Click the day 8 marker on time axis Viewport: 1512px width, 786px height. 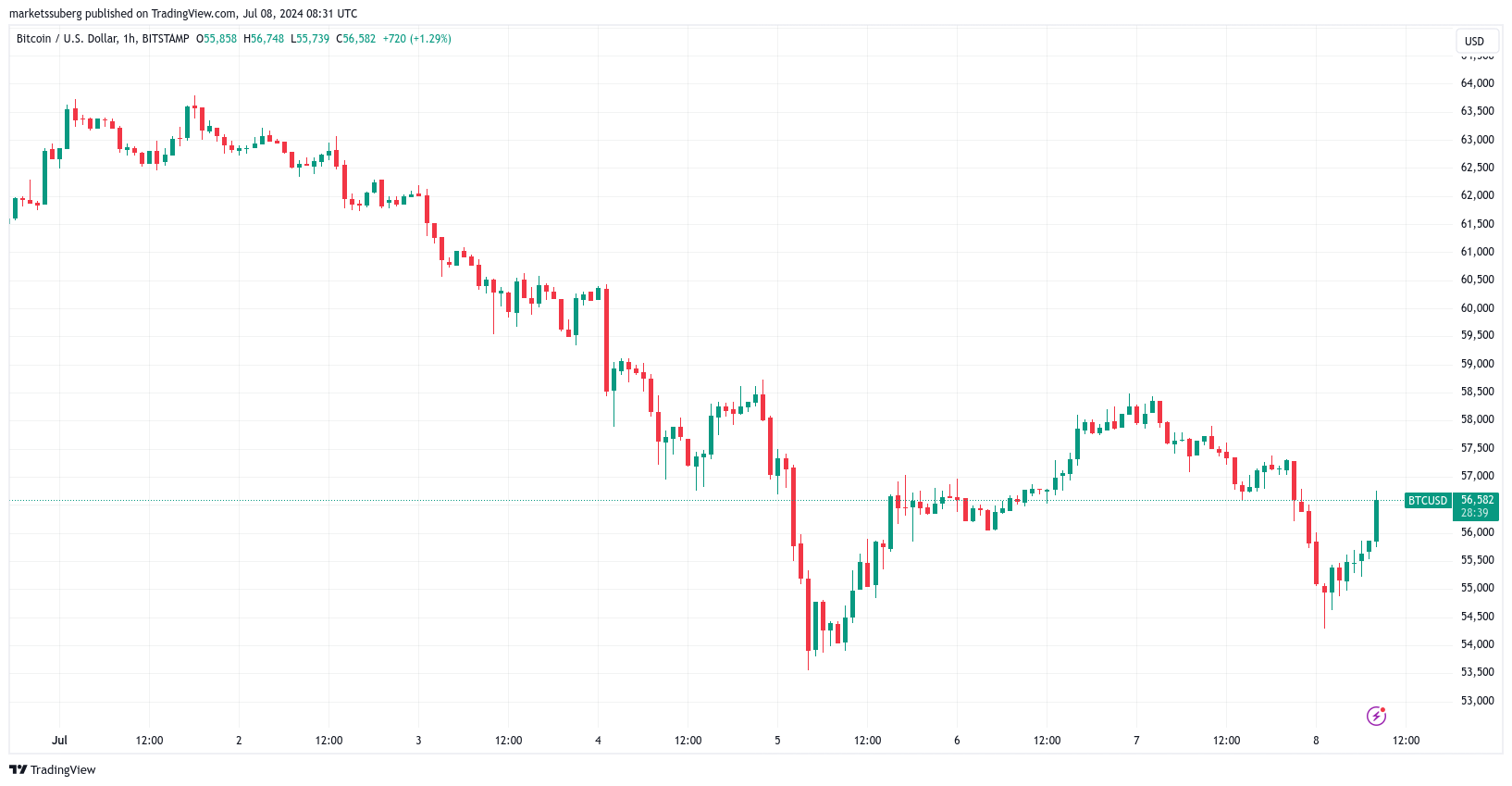point(1316,741)
